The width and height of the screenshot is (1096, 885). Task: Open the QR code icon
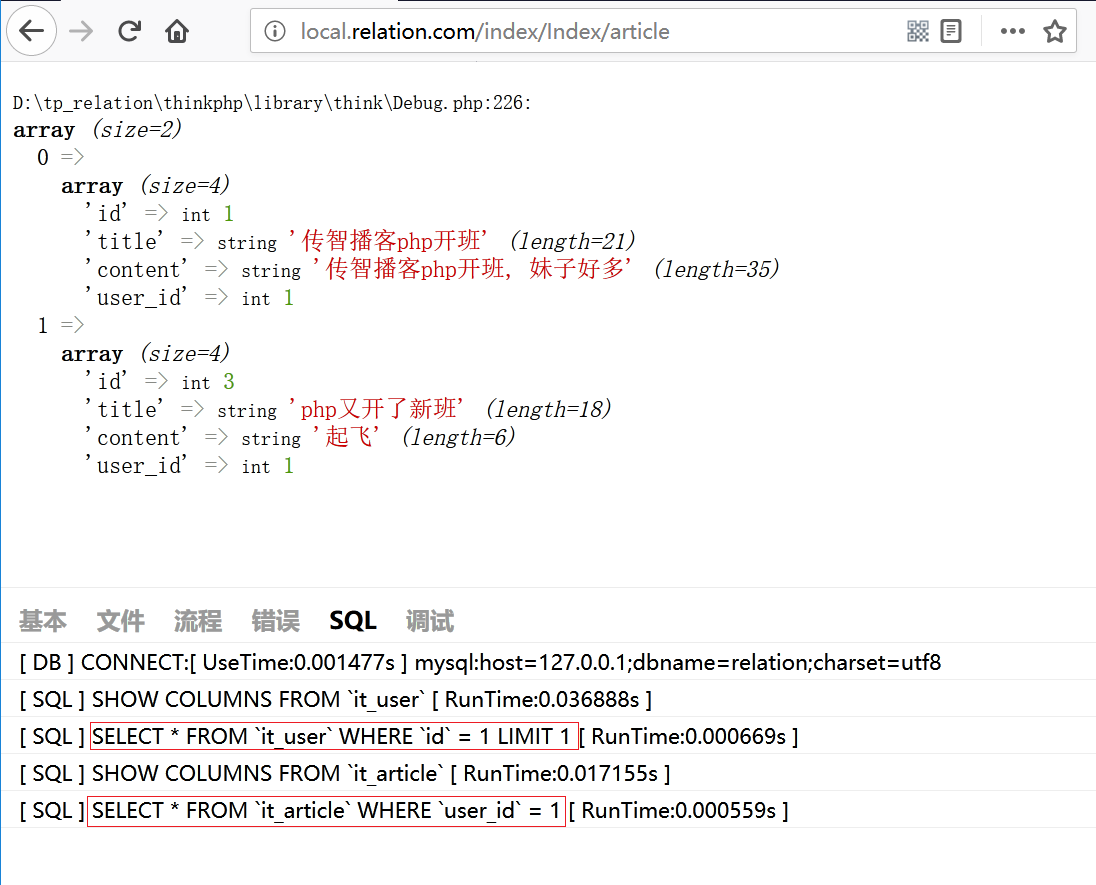click(918, 31)
